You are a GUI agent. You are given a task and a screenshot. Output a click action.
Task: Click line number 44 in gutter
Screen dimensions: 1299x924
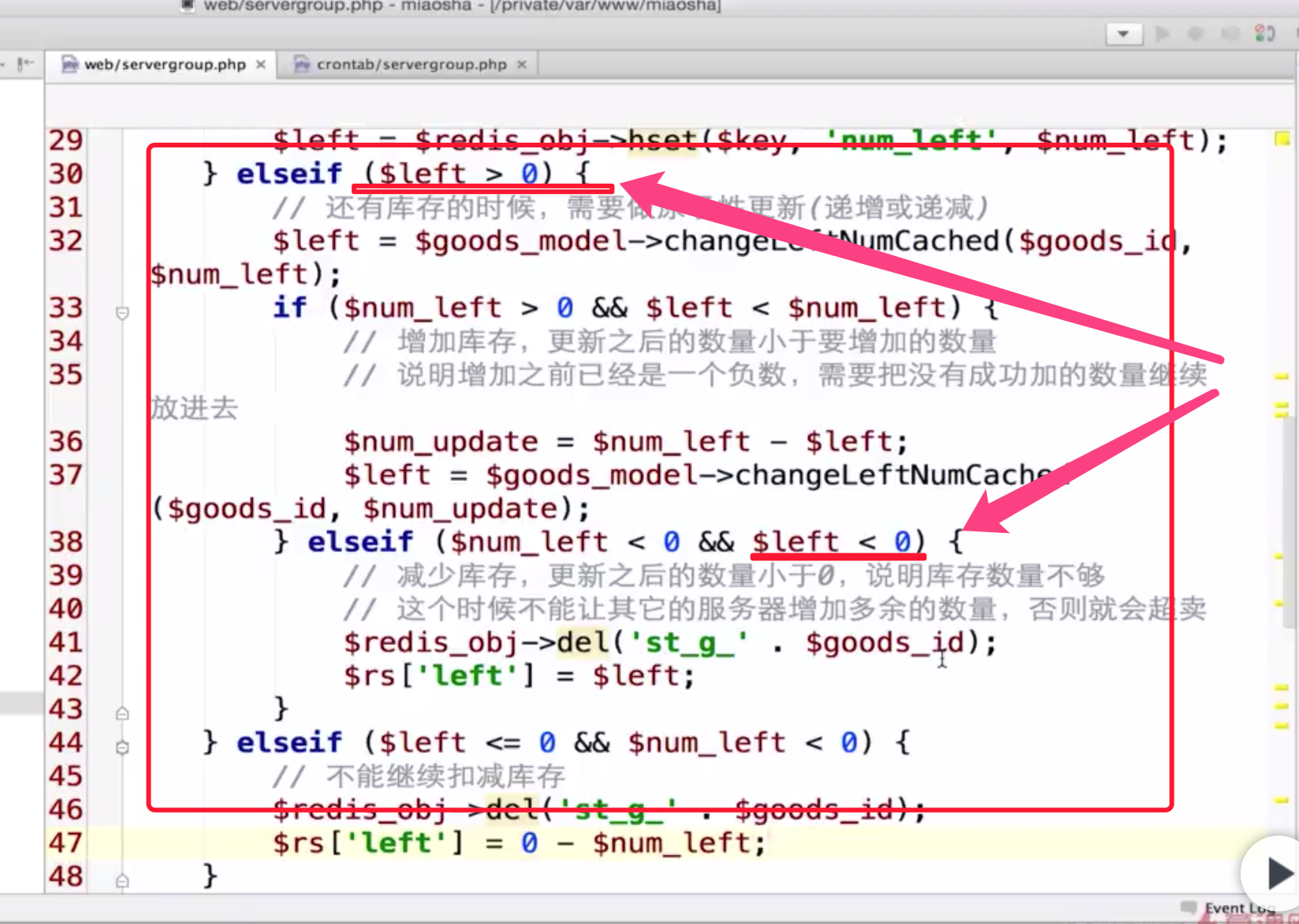tap(65, 742)
